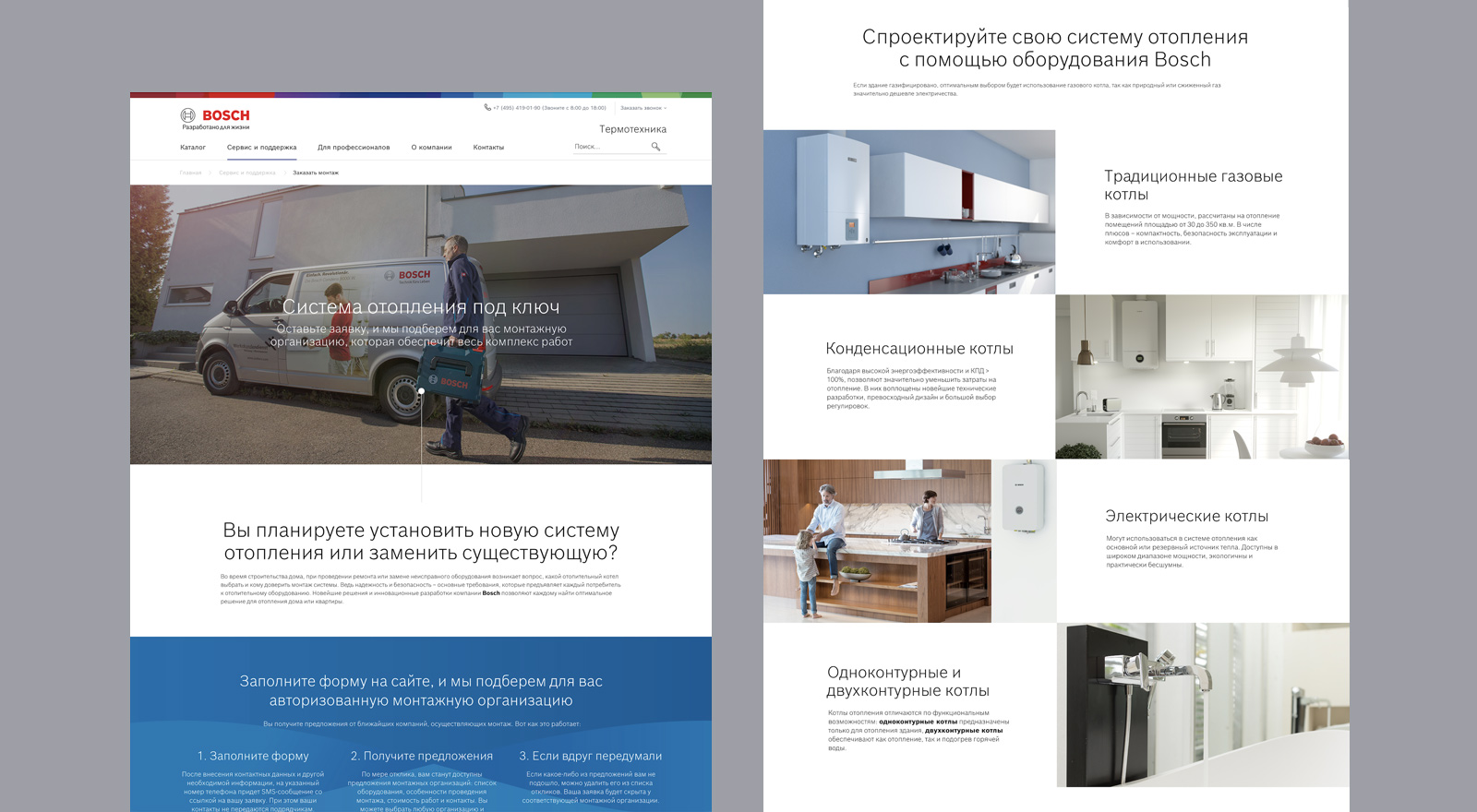Click the hero heading Система отопления под ключ
1477x812 pixels.
pyautogui.click(x=421, y=307)
